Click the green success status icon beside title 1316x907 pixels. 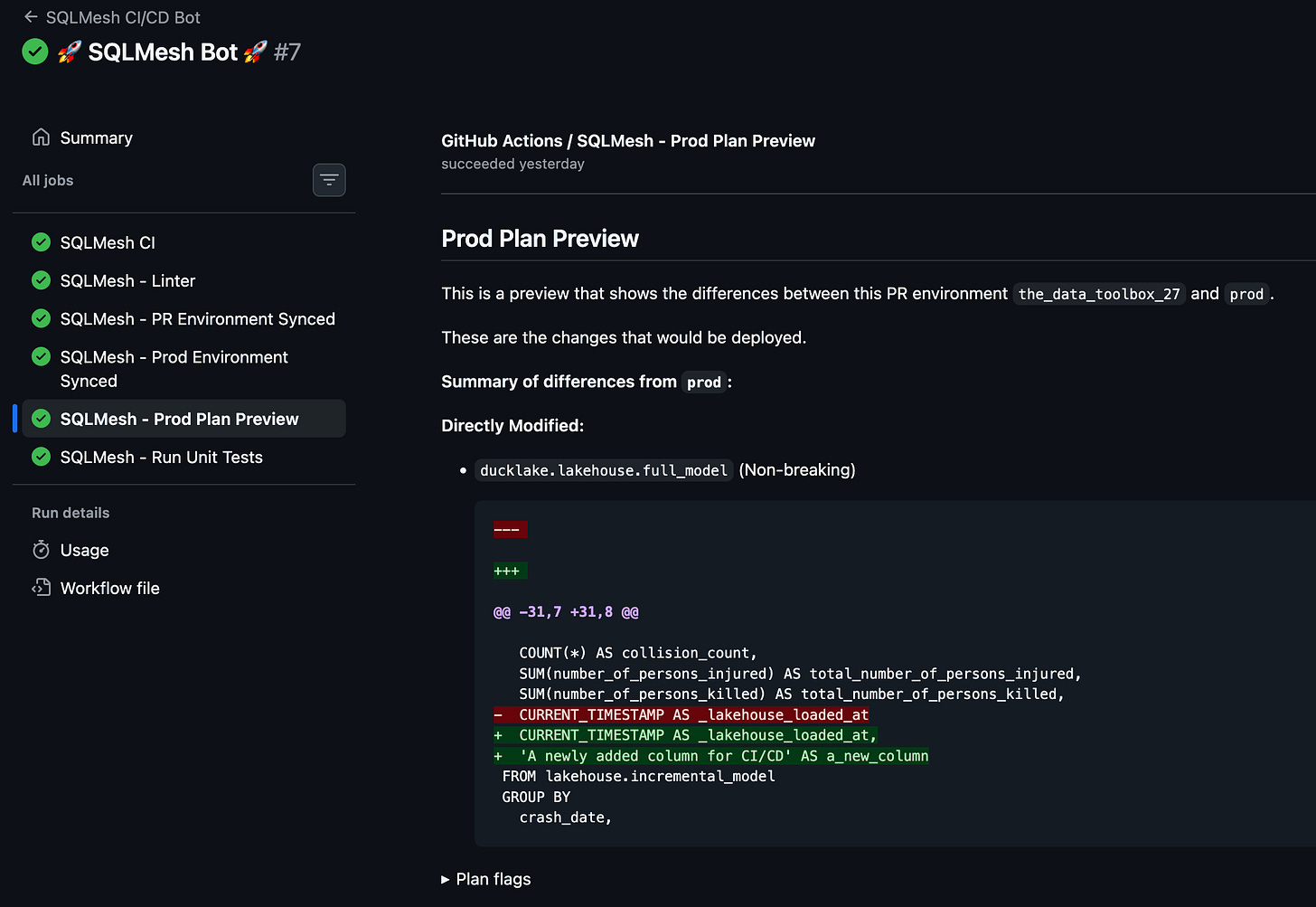[35, 52]
